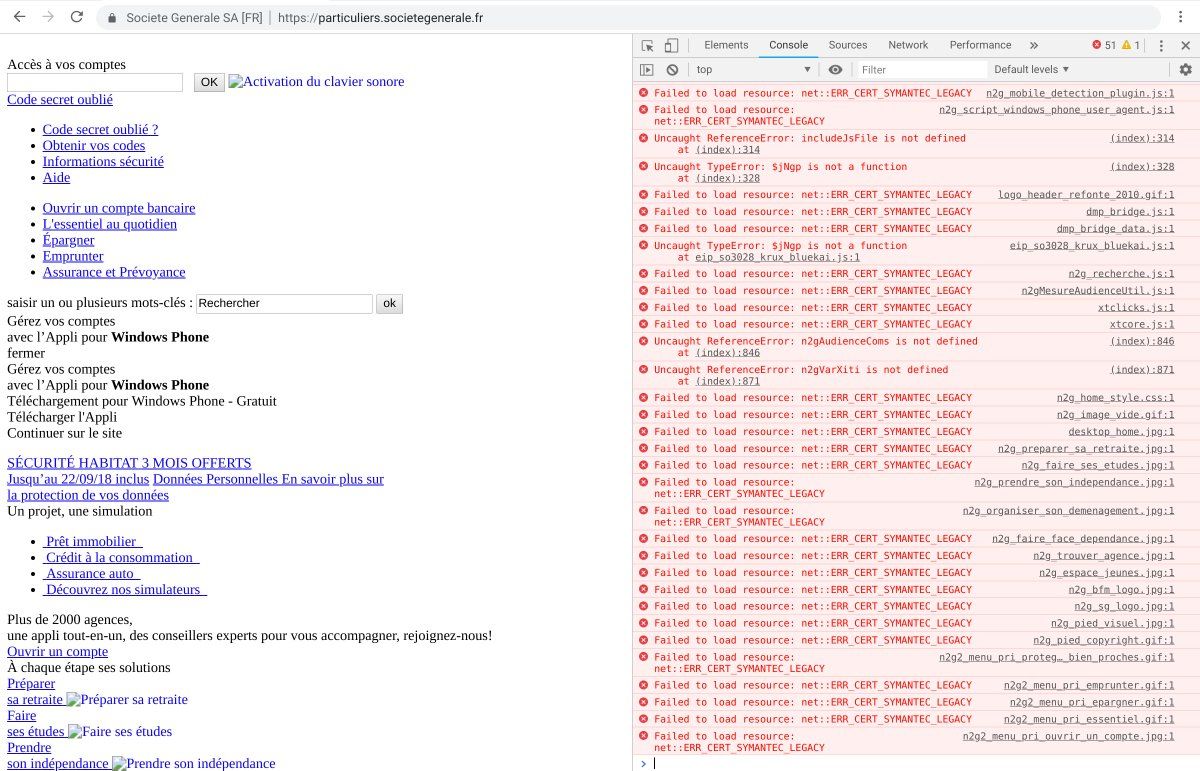Viewport: 1200px width, 771px height.
Task: Switch to the Elements tab
Action: tap(726, 45)
